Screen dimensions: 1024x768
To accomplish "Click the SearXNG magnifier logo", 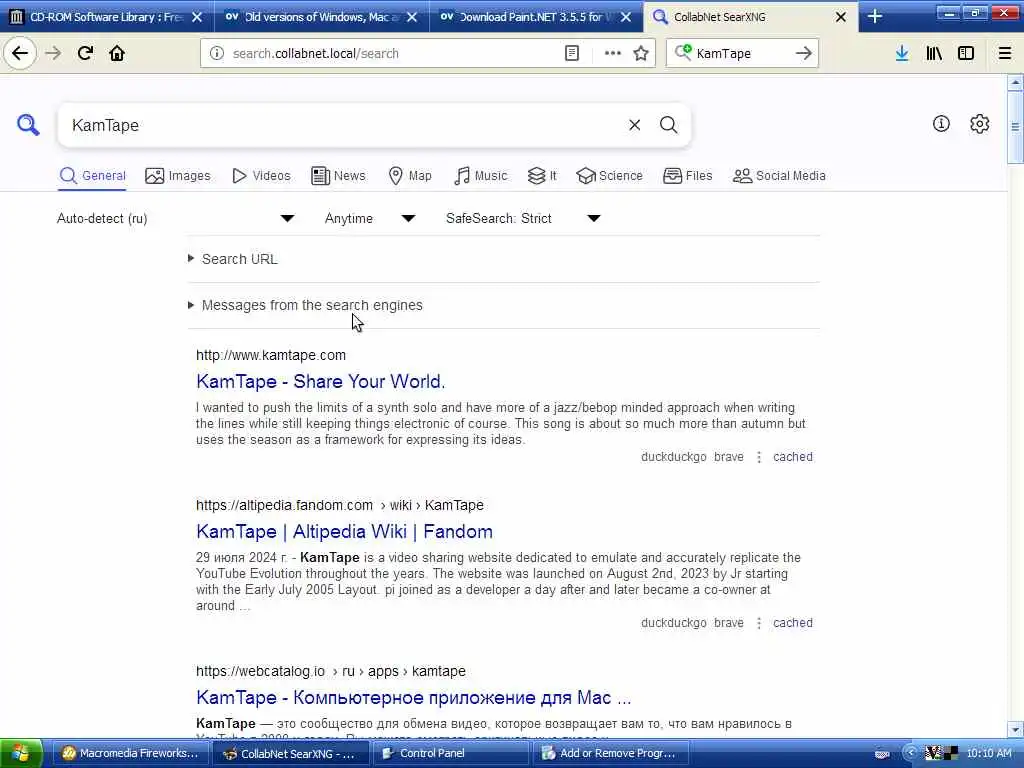I will click(x=28, y=124).
